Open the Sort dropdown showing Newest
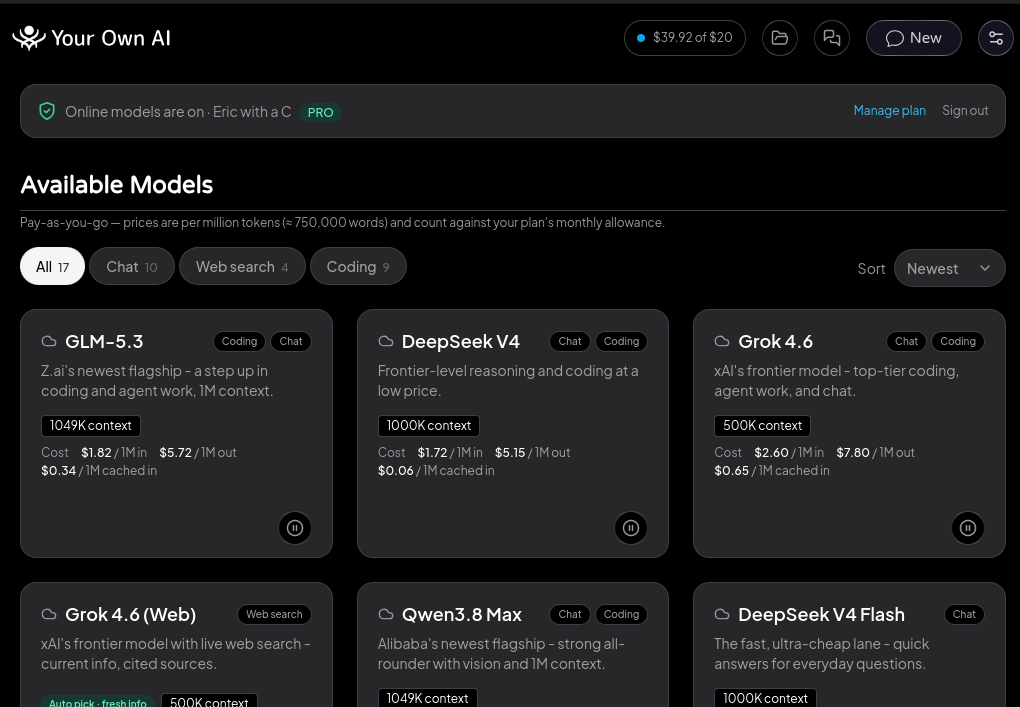 tap(949, 268)
